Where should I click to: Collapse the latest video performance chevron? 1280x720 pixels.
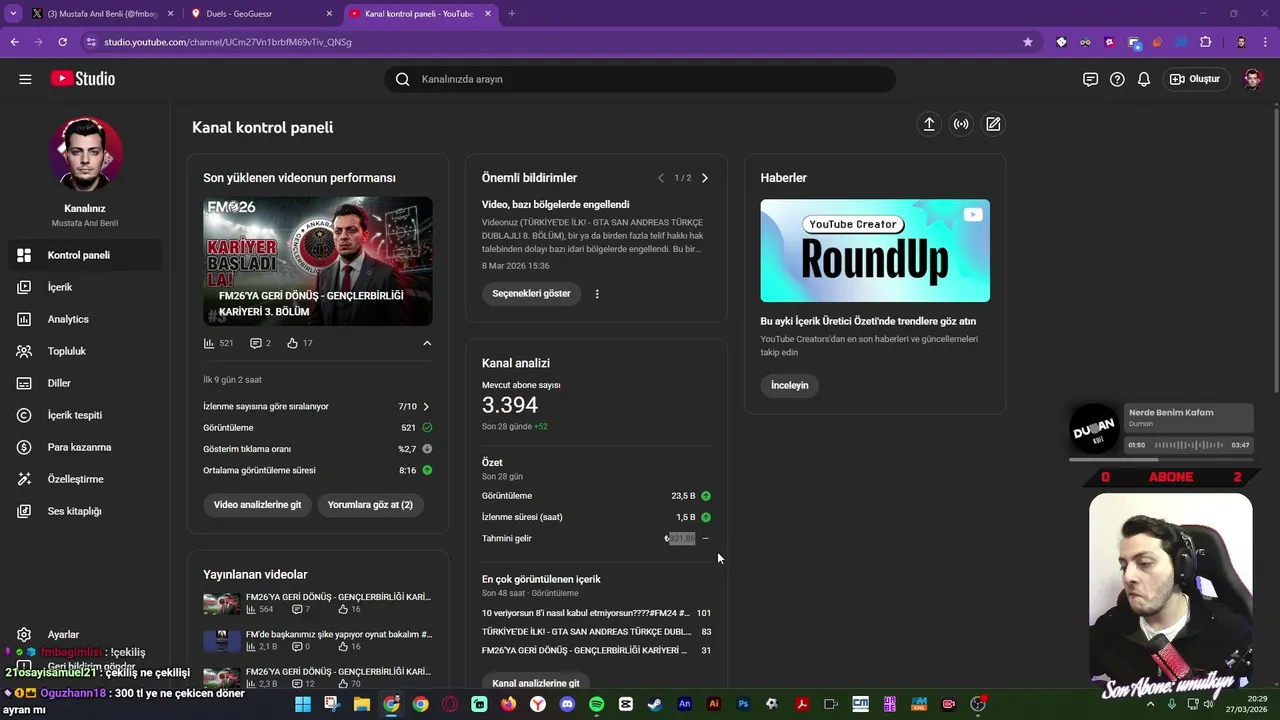[x=427, y=343]
